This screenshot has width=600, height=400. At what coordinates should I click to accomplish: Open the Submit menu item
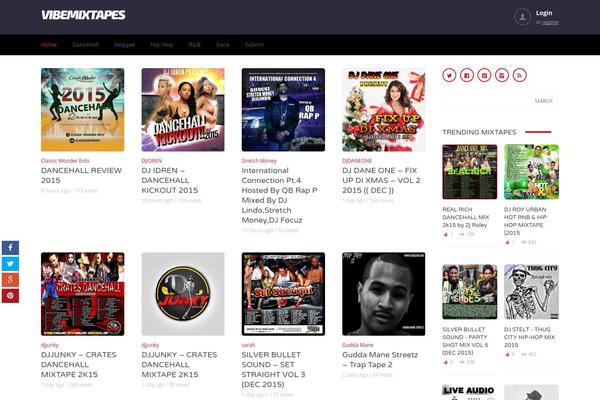(x=254, y=45)
